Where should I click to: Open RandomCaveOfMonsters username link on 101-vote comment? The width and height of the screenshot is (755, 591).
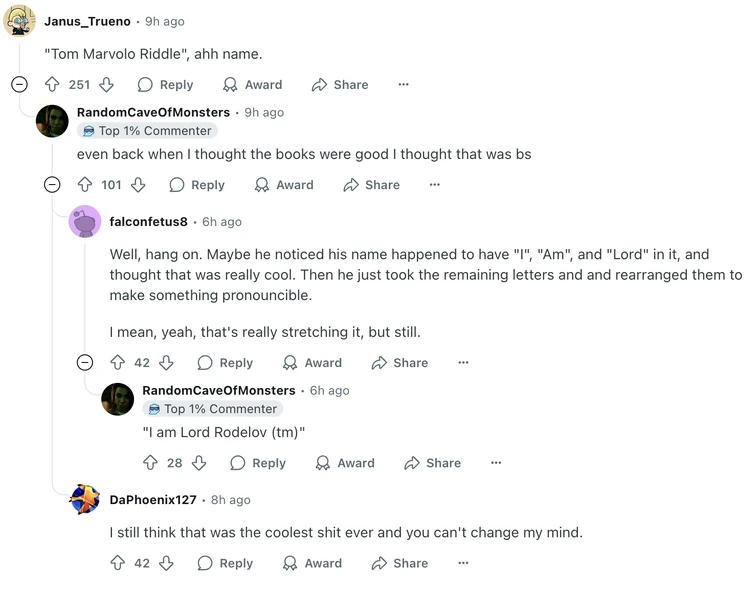pyautogui.click(x=153, y=112)
